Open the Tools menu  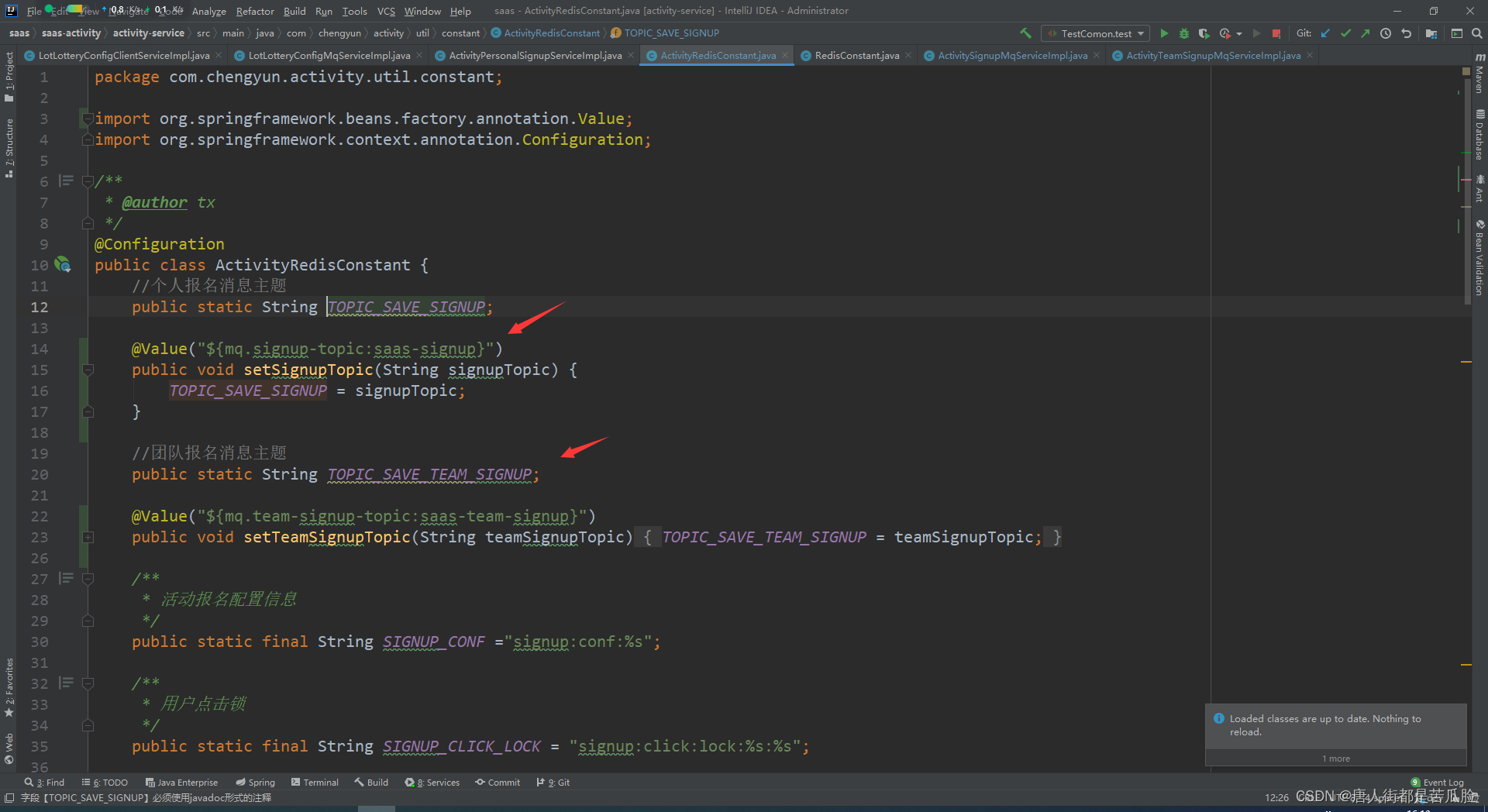point(354,11)
